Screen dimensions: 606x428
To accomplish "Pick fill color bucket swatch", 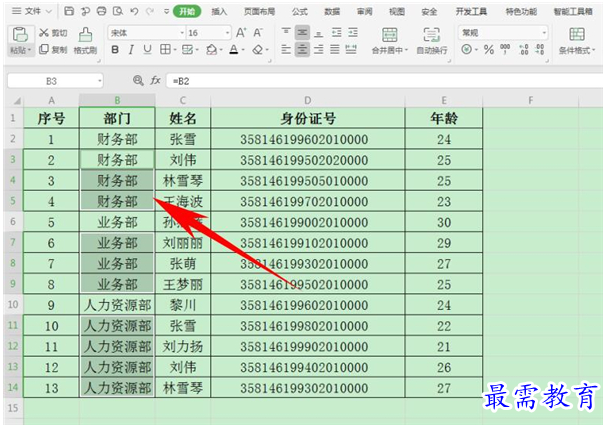I will [211, 50].
